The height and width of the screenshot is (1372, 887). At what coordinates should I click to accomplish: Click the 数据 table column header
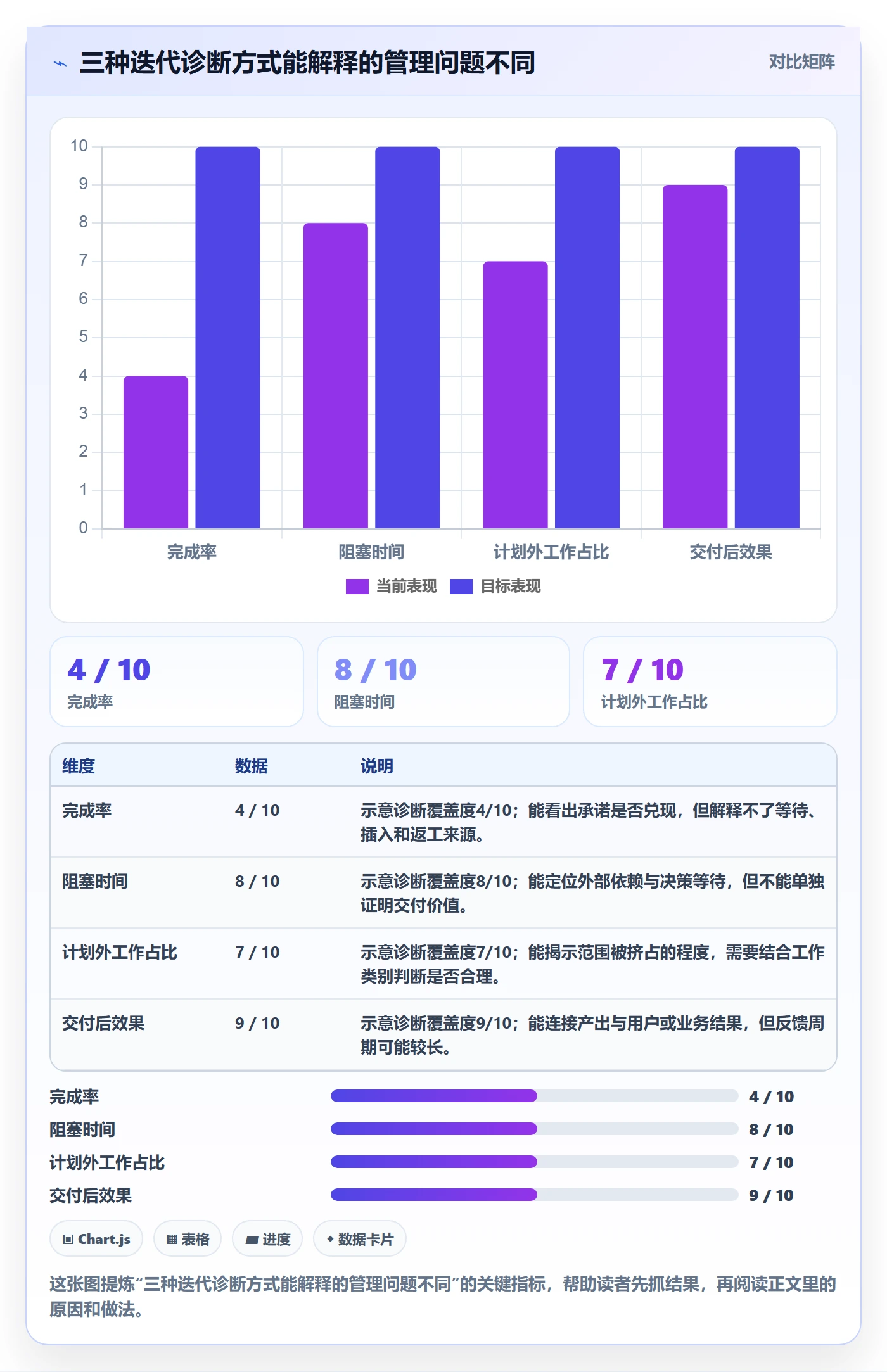click(x=252, y=766)
